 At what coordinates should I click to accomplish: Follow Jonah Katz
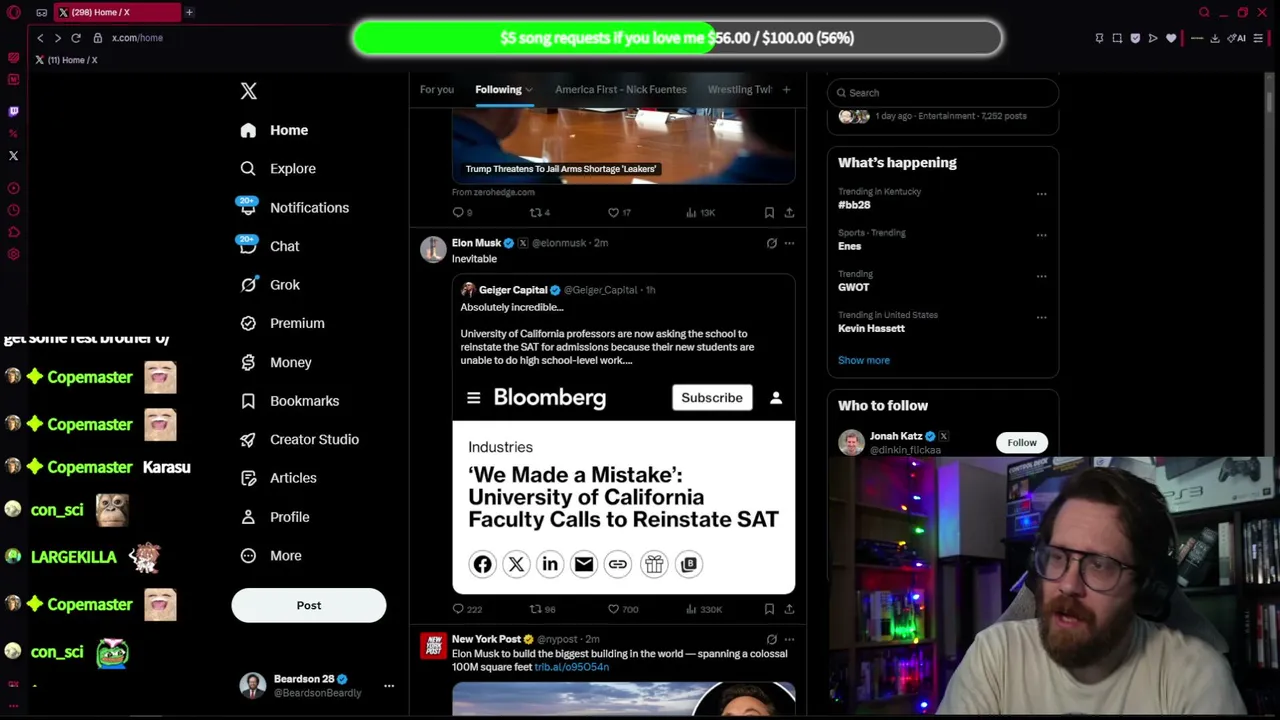pyautogui.click(x=1022, y=442)
